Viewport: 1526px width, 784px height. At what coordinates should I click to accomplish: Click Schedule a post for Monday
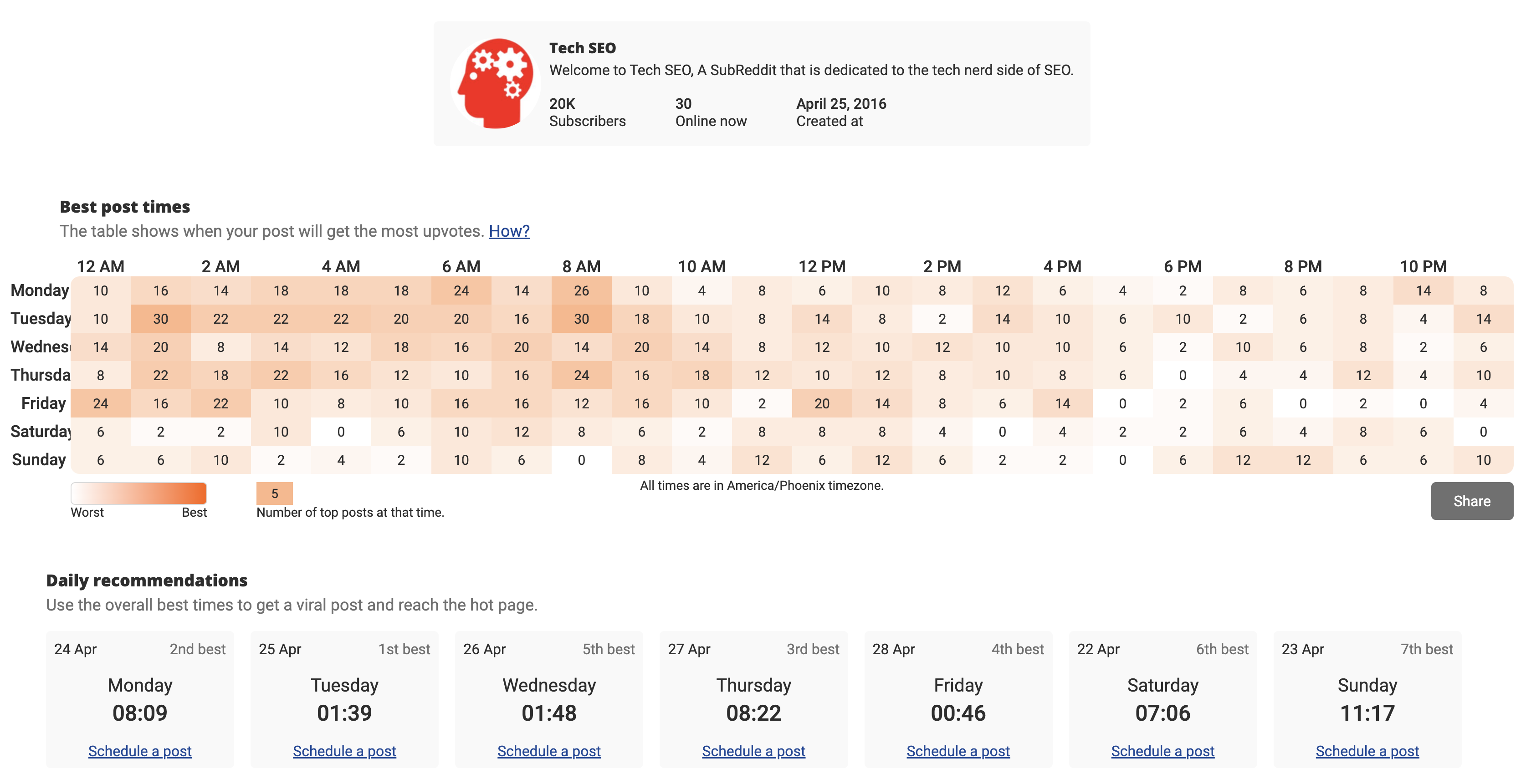click(140, 751)
